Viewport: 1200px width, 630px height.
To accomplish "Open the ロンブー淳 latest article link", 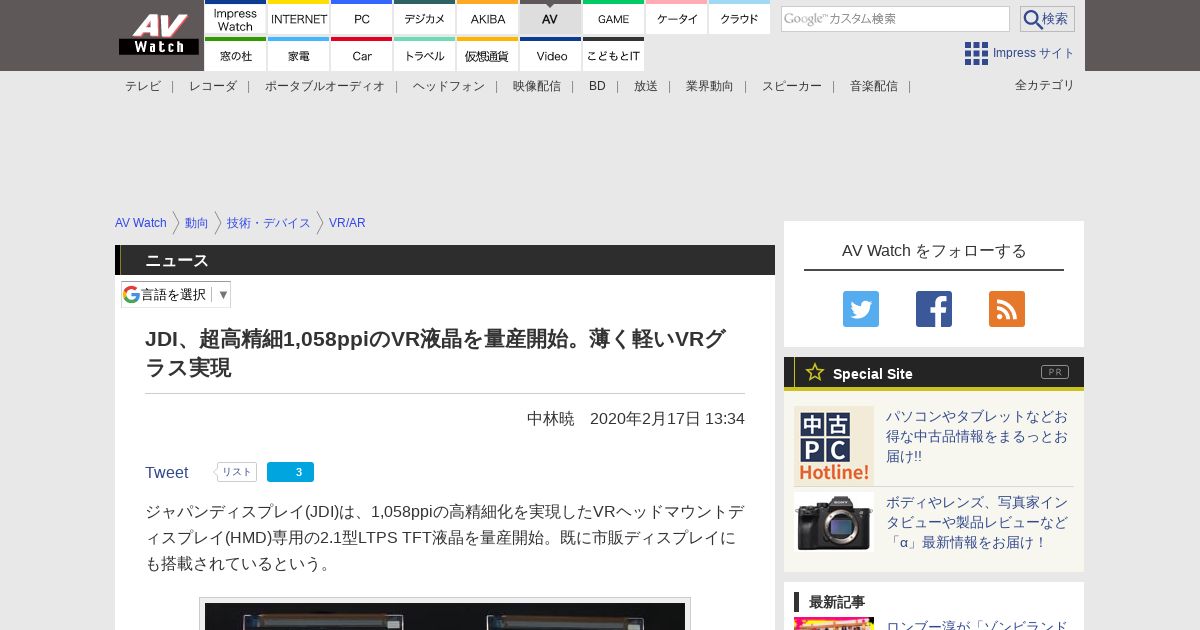I will pos(977,624).
